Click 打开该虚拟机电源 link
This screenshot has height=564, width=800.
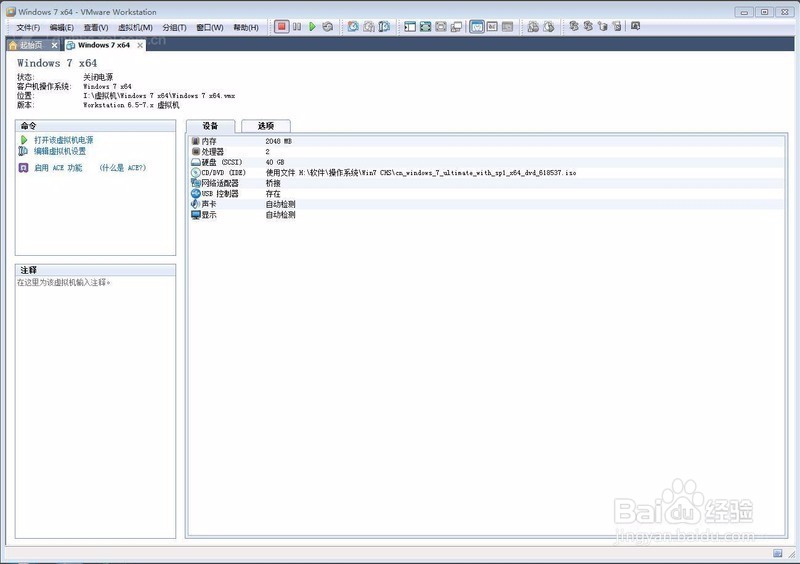tap(63, 140)
